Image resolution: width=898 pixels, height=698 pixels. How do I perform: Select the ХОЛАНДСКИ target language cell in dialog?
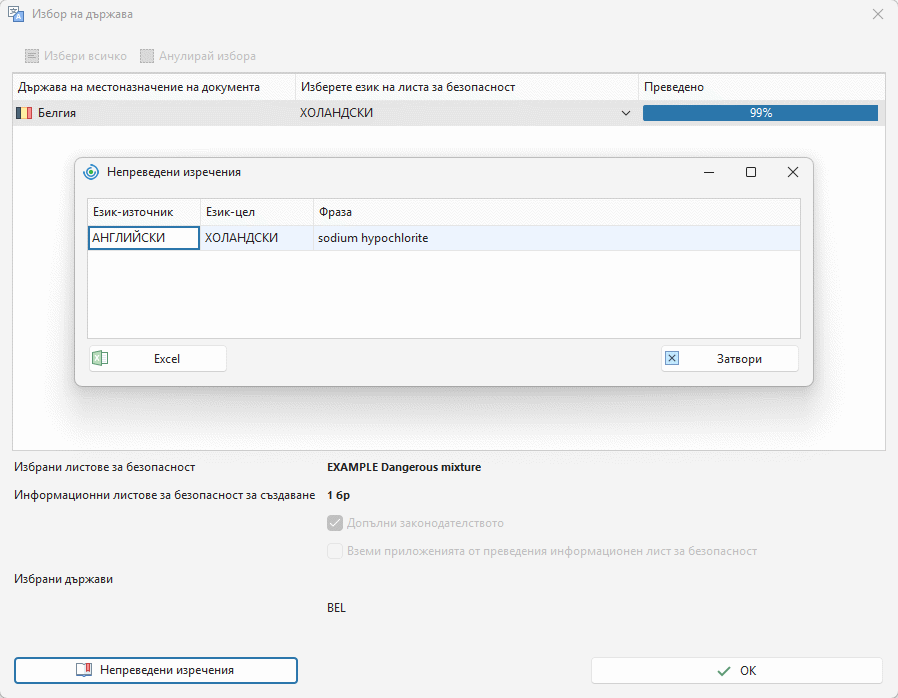click(x=257, y=238)
